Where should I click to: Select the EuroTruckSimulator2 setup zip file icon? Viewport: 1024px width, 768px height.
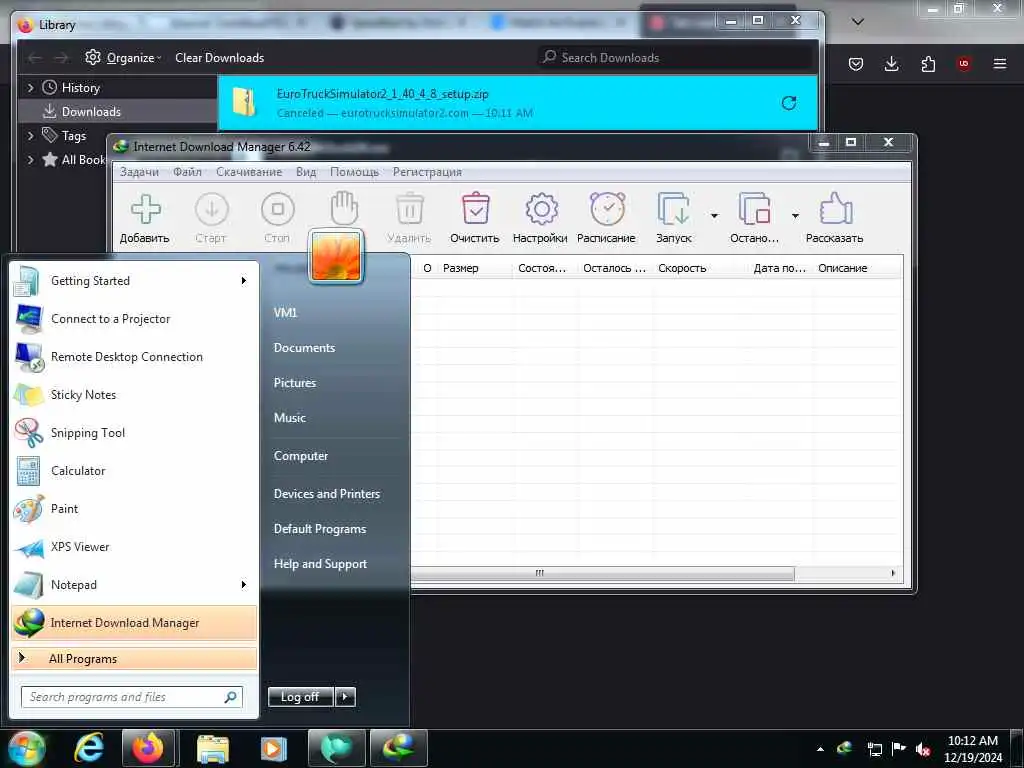(245, 103)
